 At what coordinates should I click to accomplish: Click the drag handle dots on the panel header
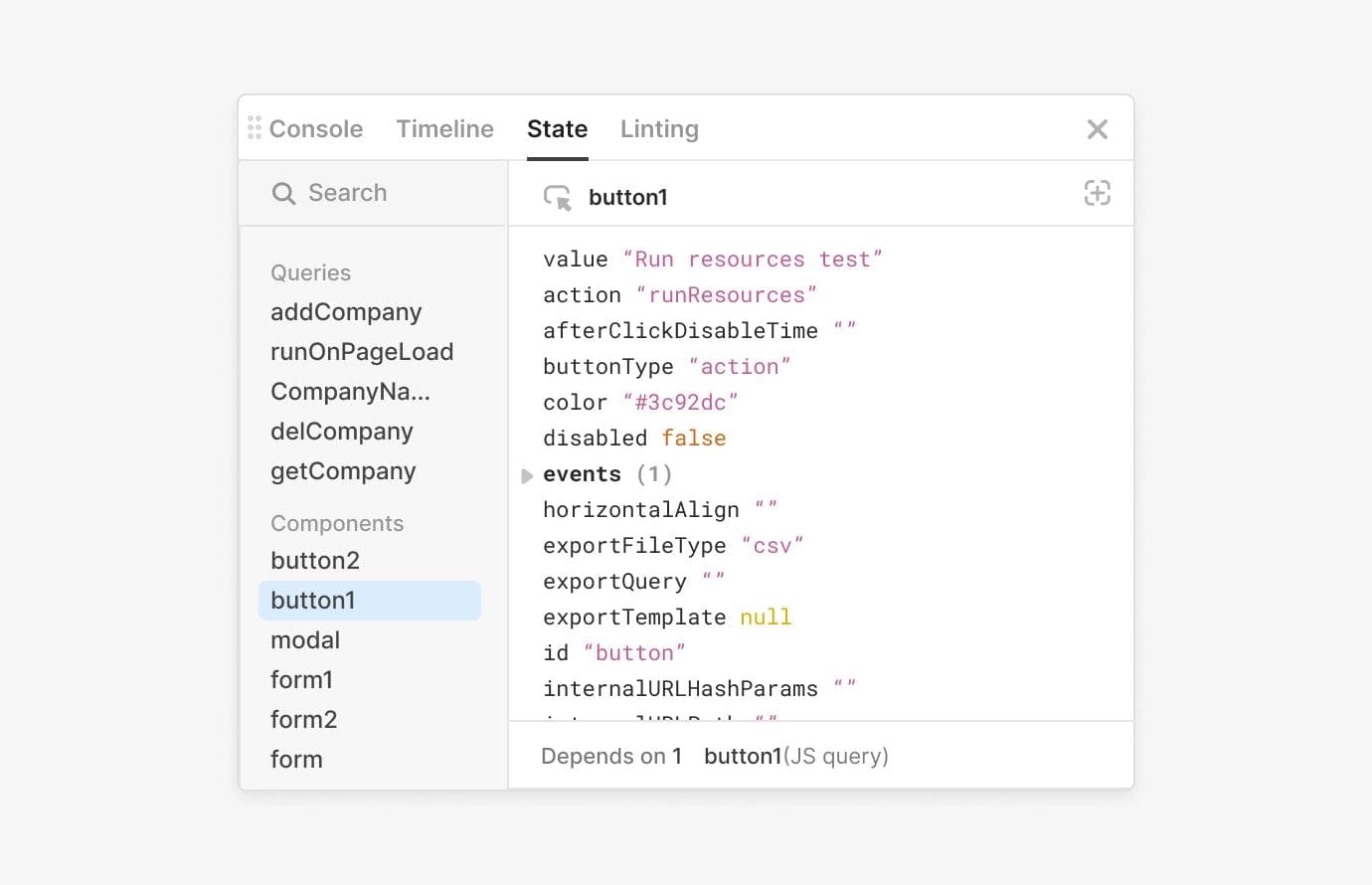pos(255,128)
